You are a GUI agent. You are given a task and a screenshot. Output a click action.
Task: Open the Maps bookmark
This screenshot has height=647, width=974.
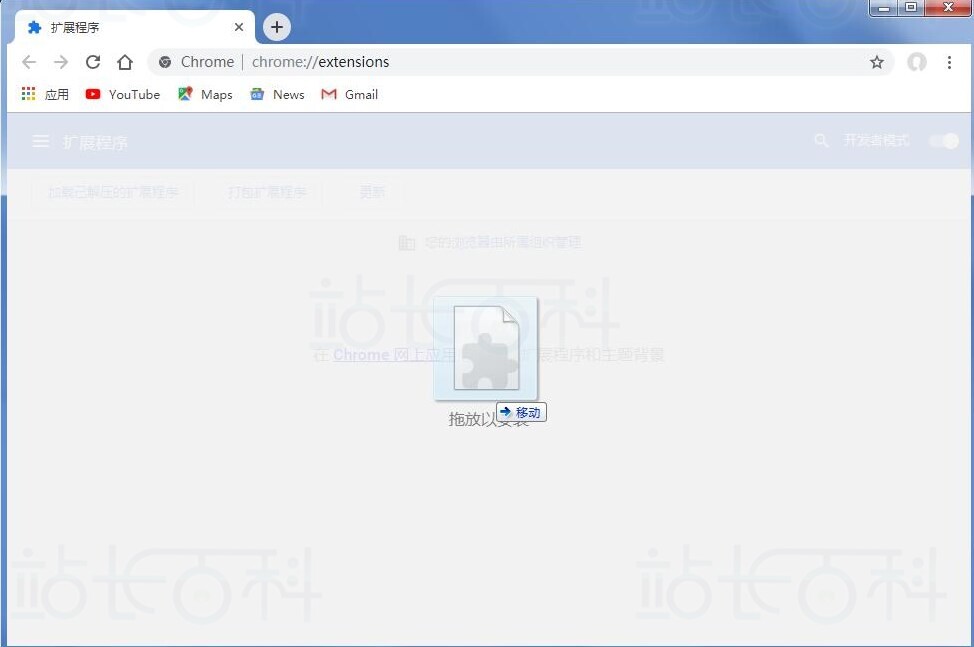(205, 94)
